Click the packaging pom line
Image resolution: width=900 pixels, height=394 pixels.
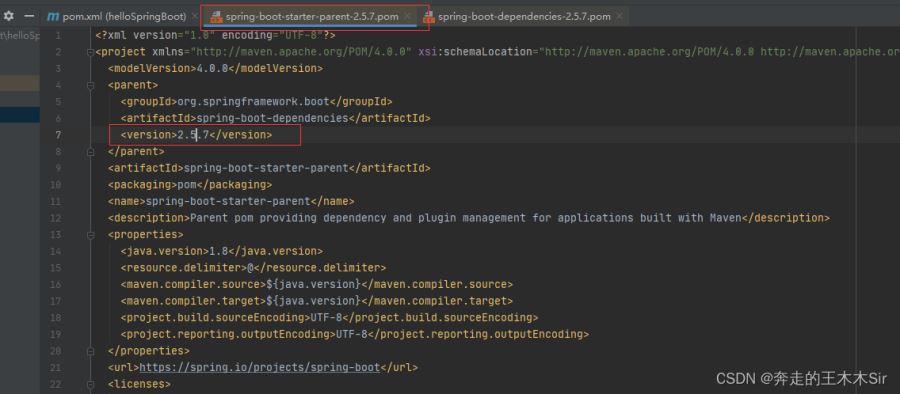point(190,185)
